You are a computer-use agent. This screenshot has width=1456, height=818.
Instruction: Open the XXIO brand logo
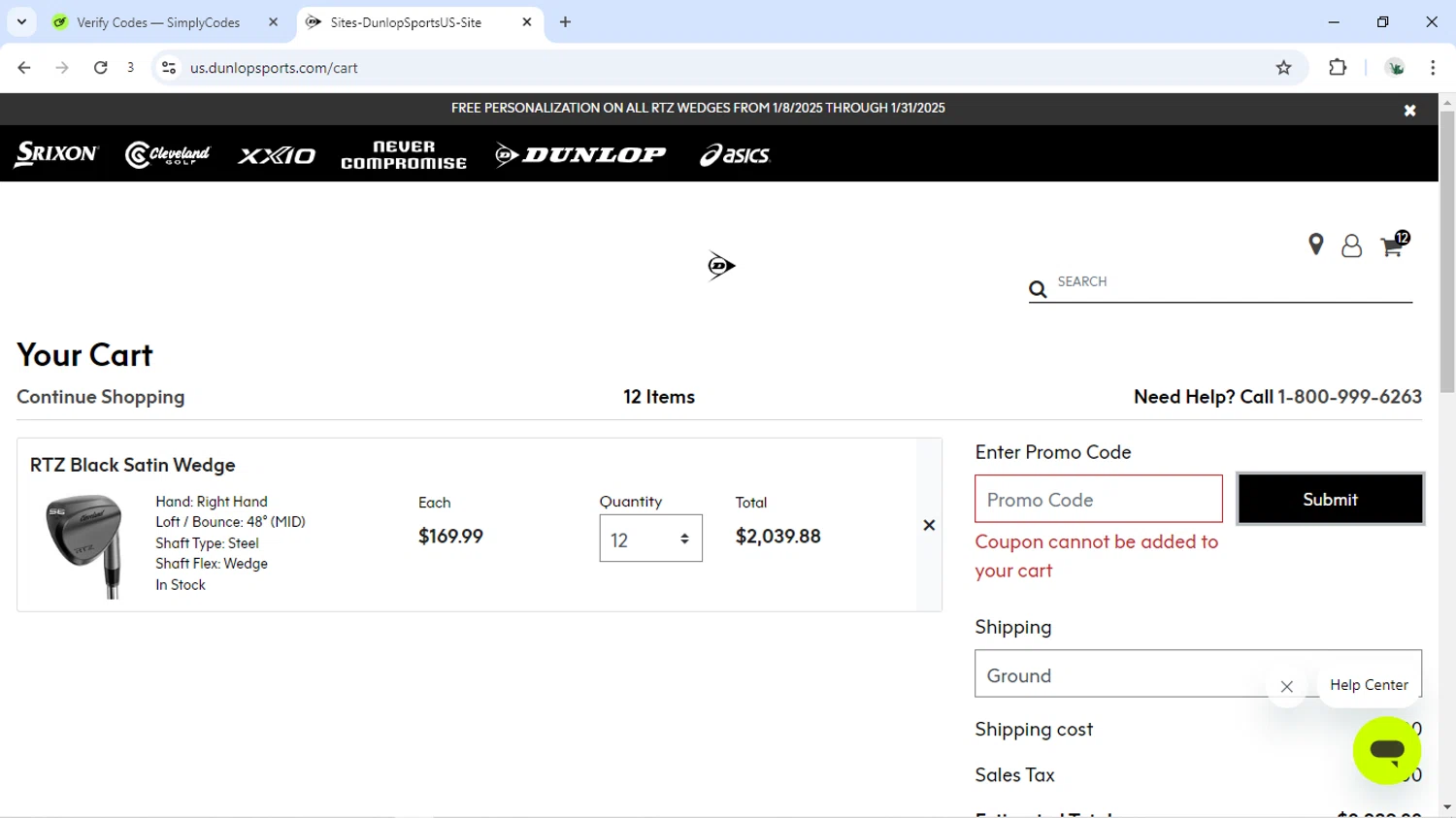277,155
